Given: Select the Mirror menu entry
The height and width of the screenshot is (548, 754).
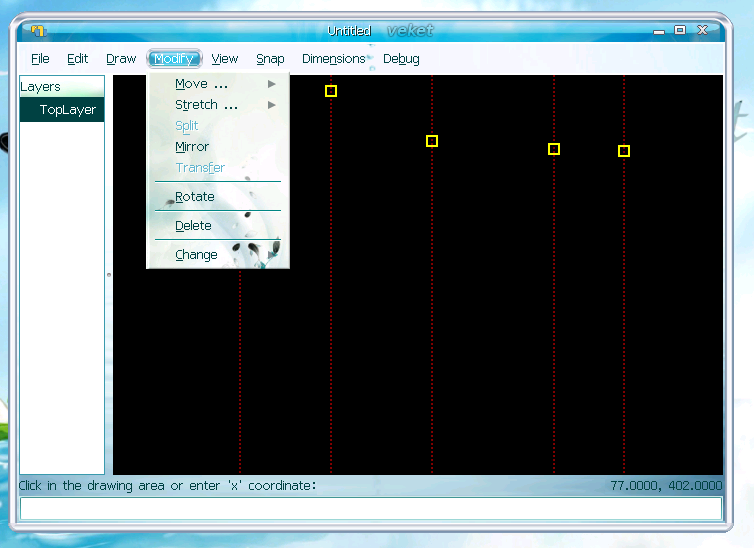Looking at the screenshot, I should [217, 147].
